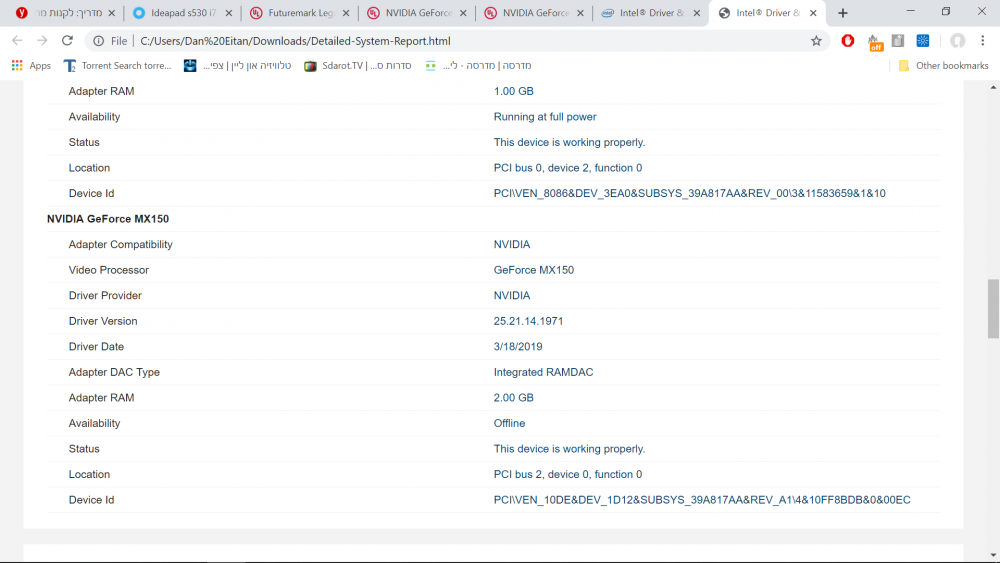
Task: Click the Driver Version label
Action: (x=103, y=321)
